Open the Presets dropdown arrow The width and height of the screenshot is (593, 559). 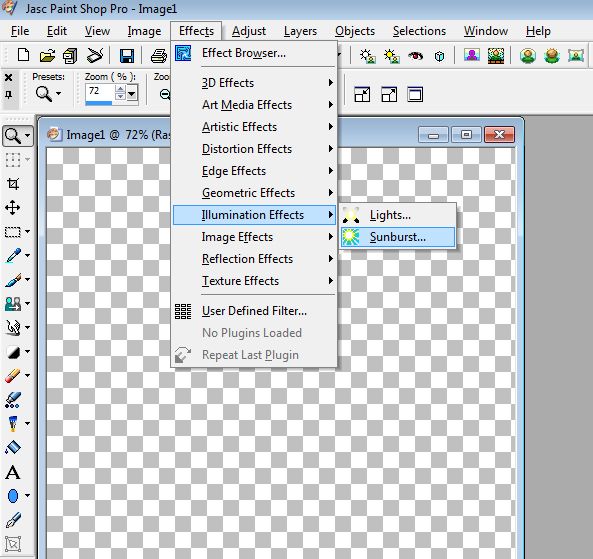tap(58, 93)
